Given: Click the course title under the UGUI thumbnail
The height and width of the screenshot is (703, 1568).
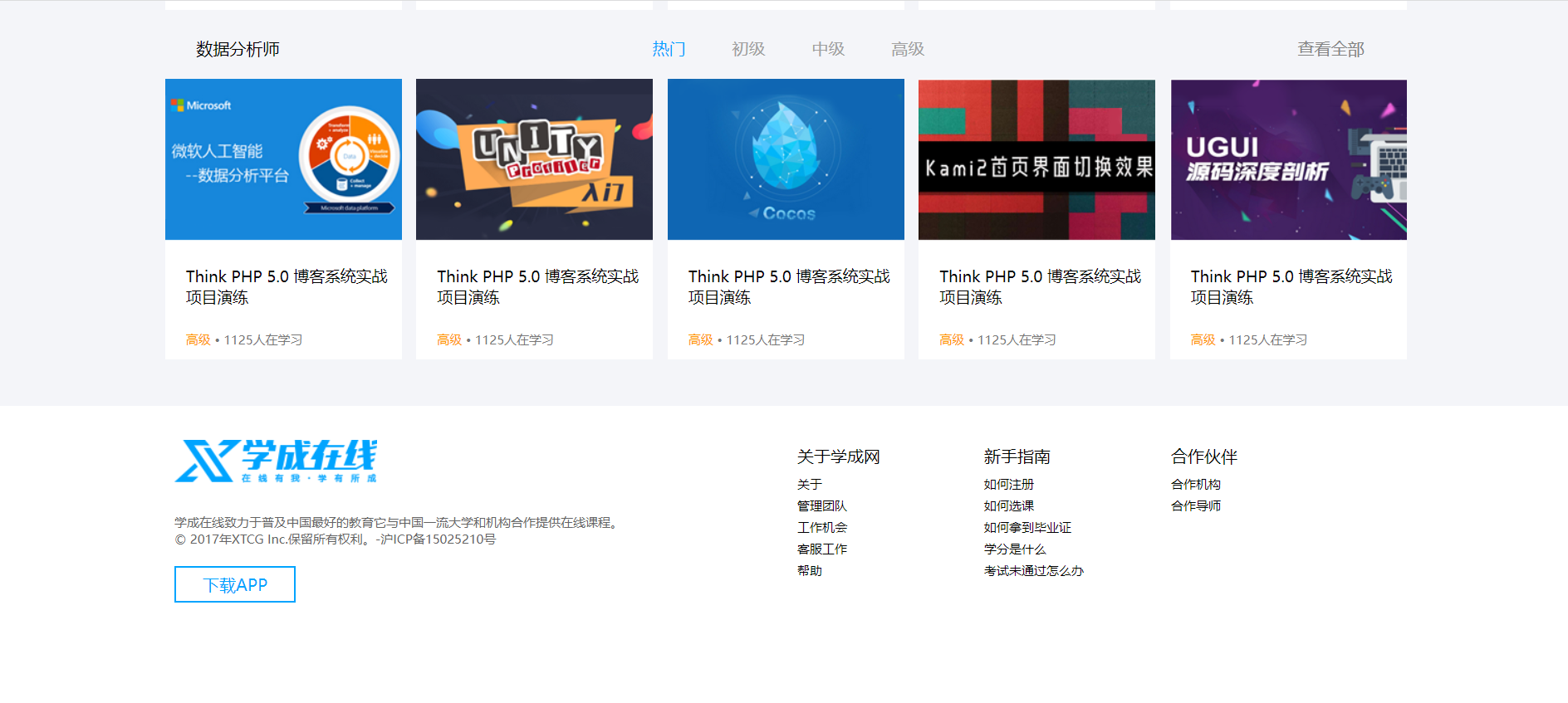Looking at the screenshot, I should coord(1291,286).
